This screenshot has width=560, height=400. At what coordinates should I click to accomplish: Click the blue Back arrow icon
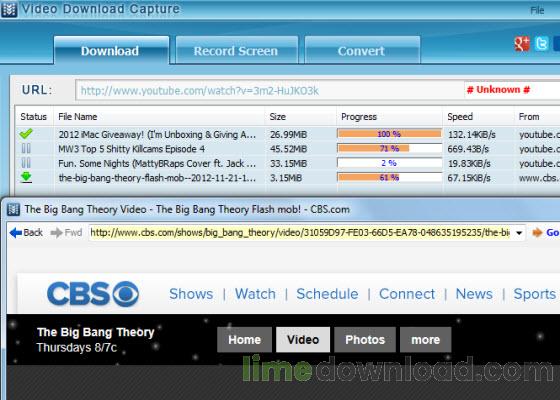pos(16,233)
